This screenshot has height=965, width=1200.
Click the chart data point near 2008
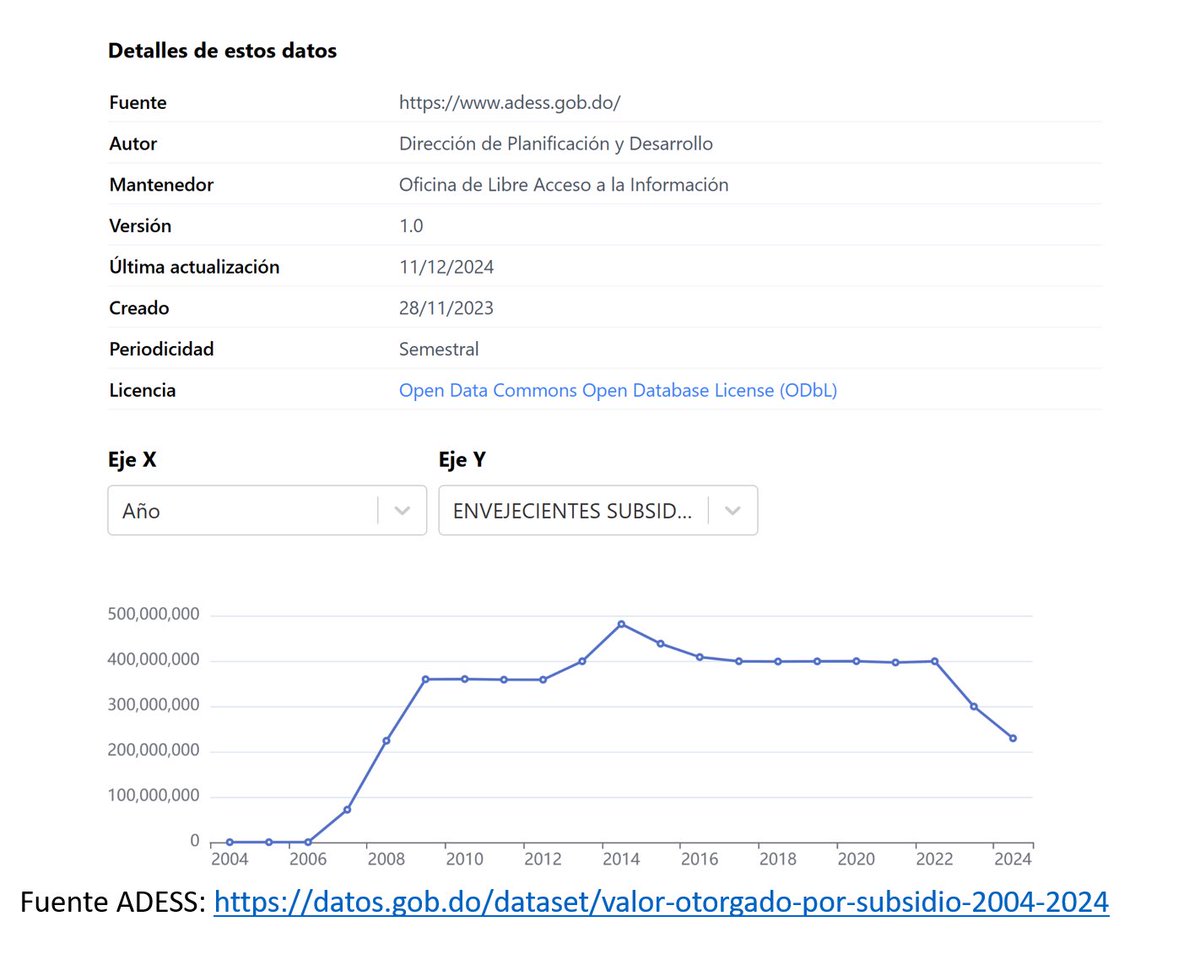(x=386, y=741)
